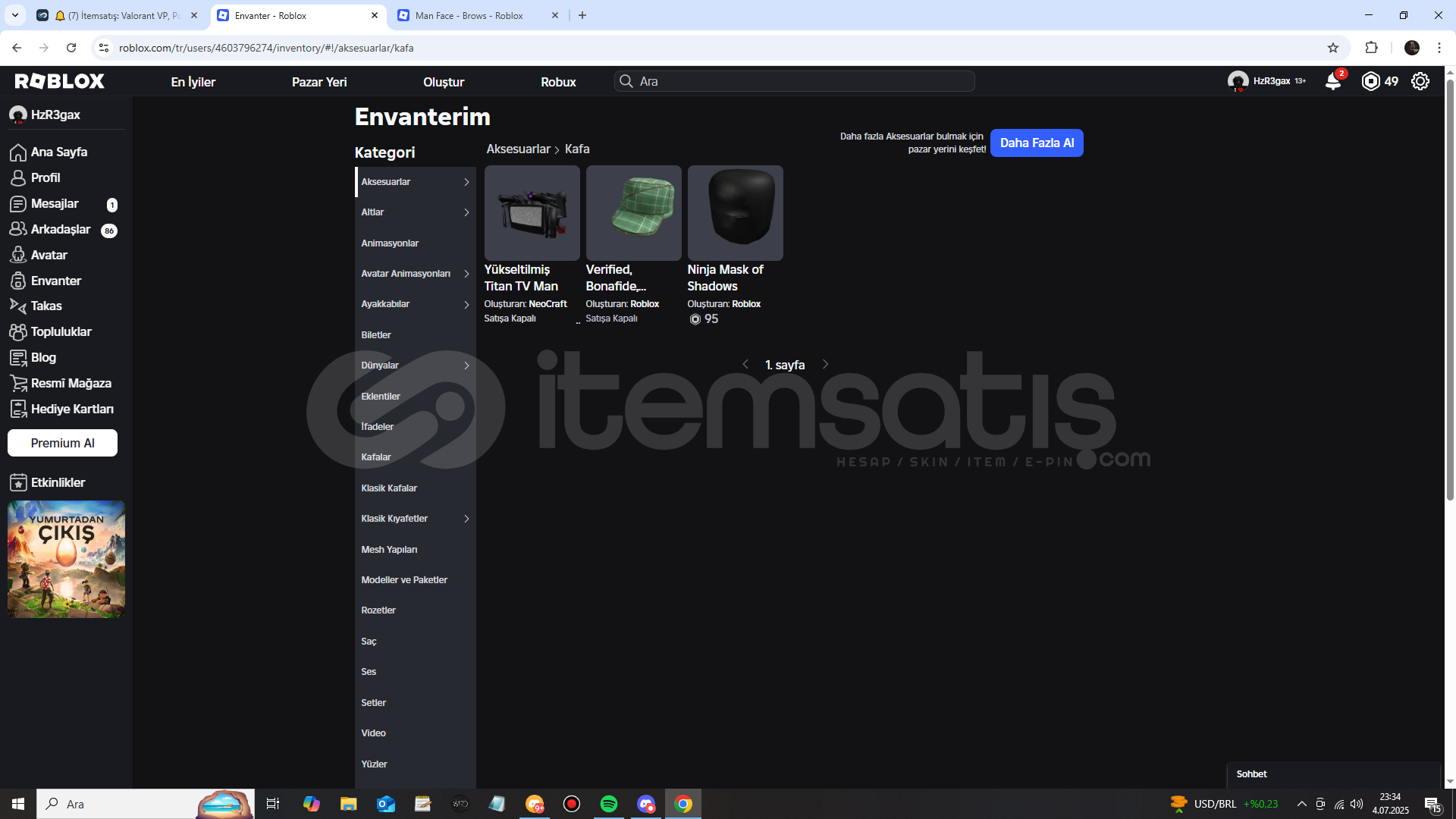
Task: Open Spotify from the taskbar
Action: tap(609, 804)
